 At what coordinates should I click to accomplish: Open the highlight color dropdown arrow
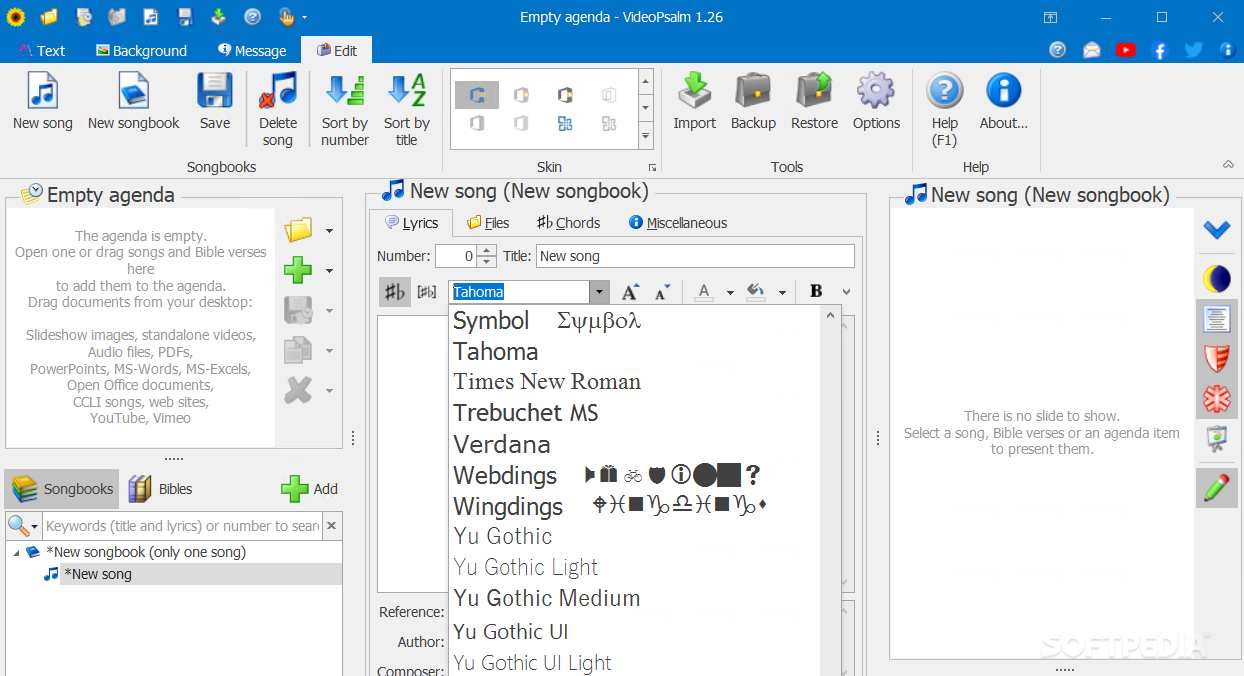[782, 293]
